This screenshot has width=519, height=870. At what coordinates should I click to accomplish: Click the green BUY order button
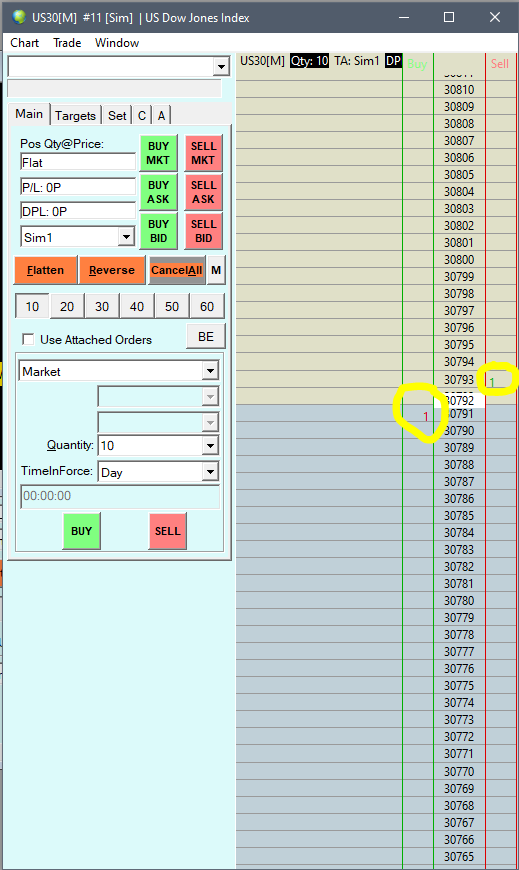pyautogui.click(x=82, y=531)
